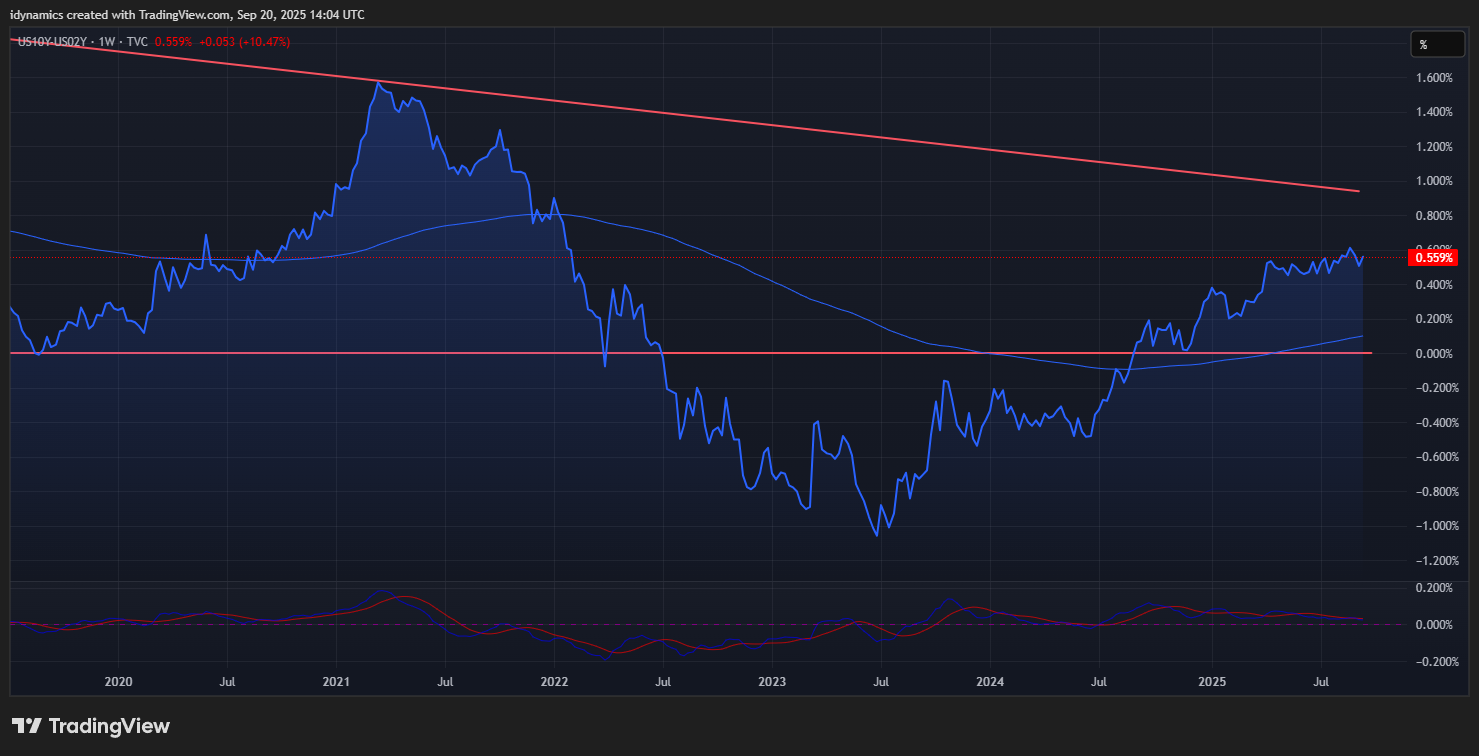Open the % unit selector box
1479x756 pixels.
1437,45
